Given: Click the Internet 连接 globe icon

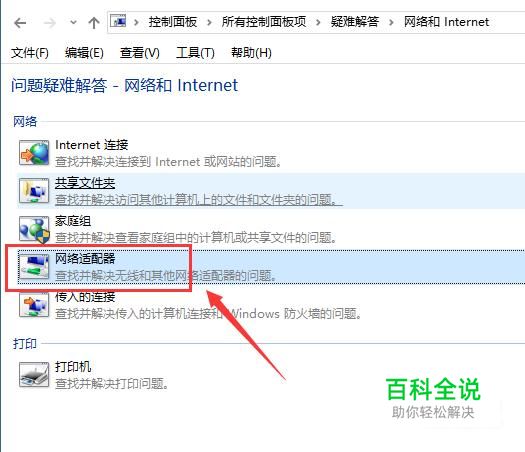Looking at the screenshot, I should [x=34, y=153].
